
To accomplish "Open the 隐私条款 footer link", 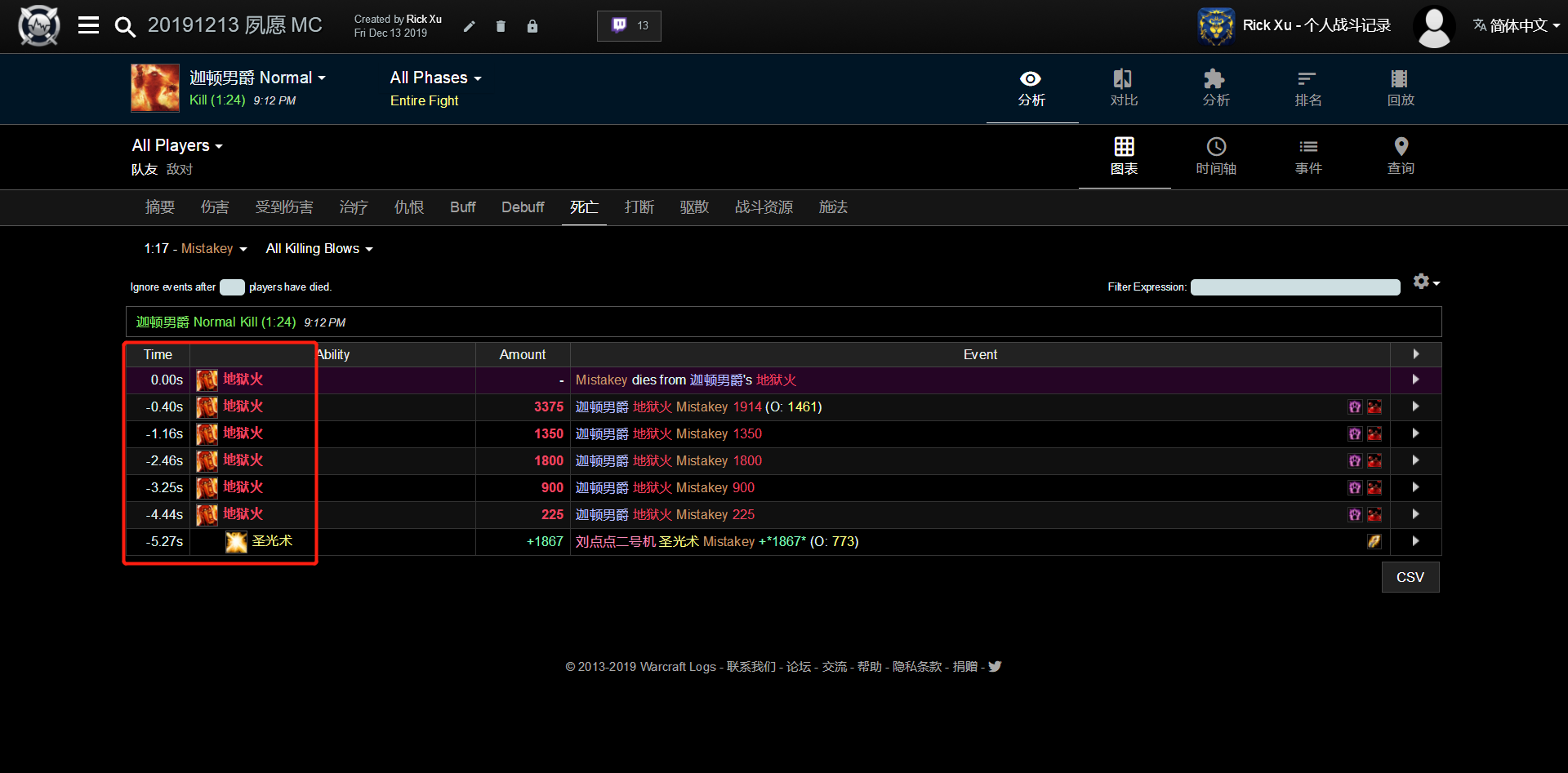I will point(916,667).
